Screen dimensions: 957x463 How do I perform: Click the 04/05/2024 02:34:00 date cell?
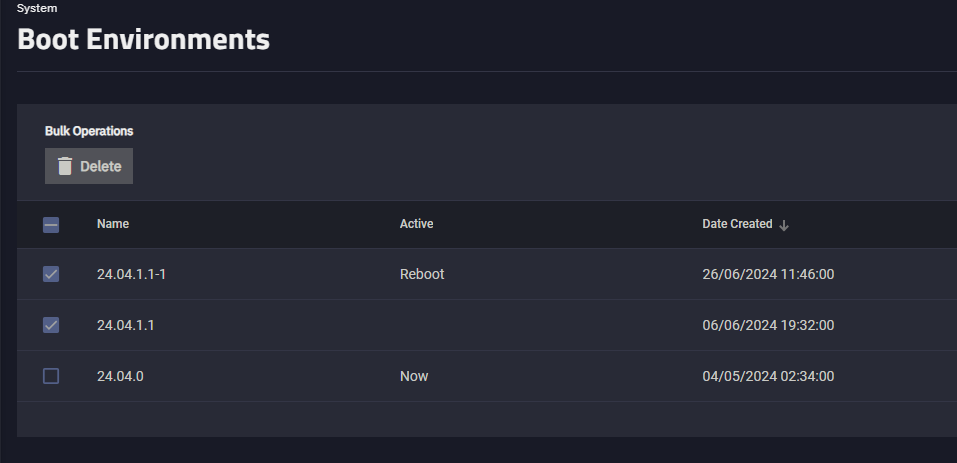tap(768, 376)
